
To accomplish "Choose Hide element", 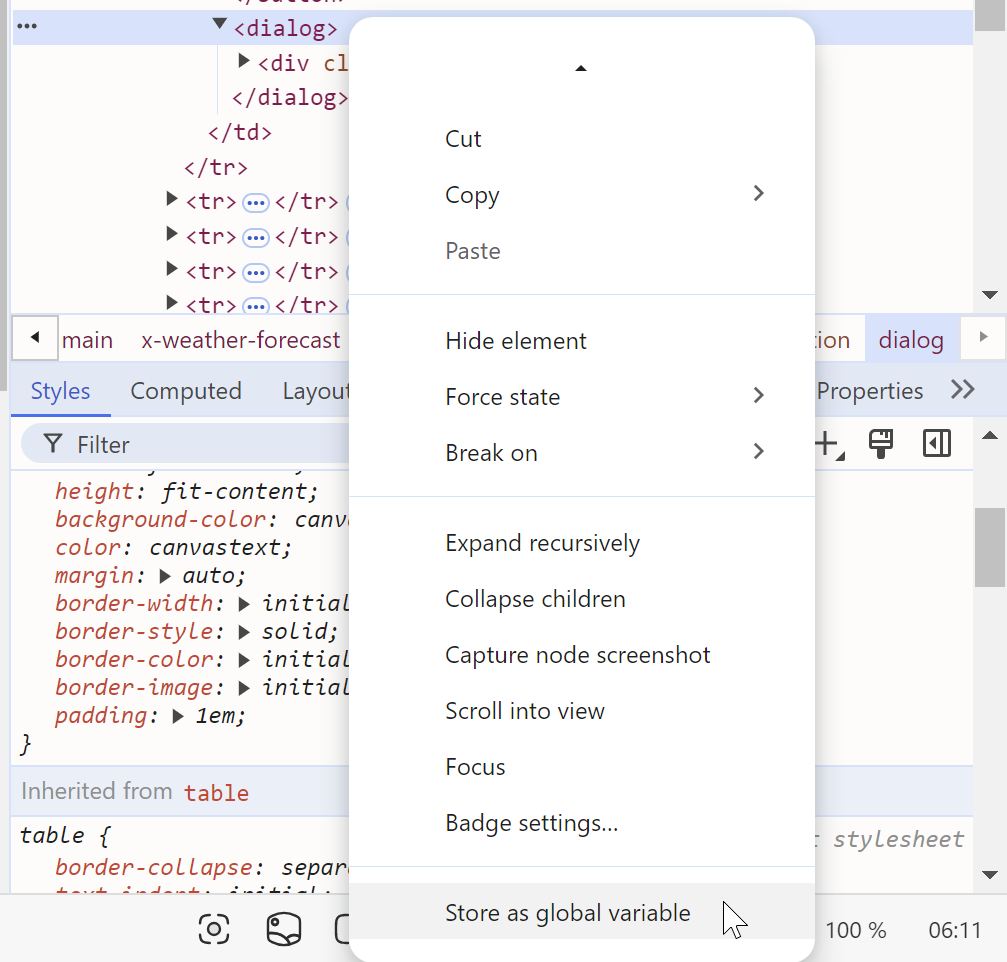I will coord(582,340).
